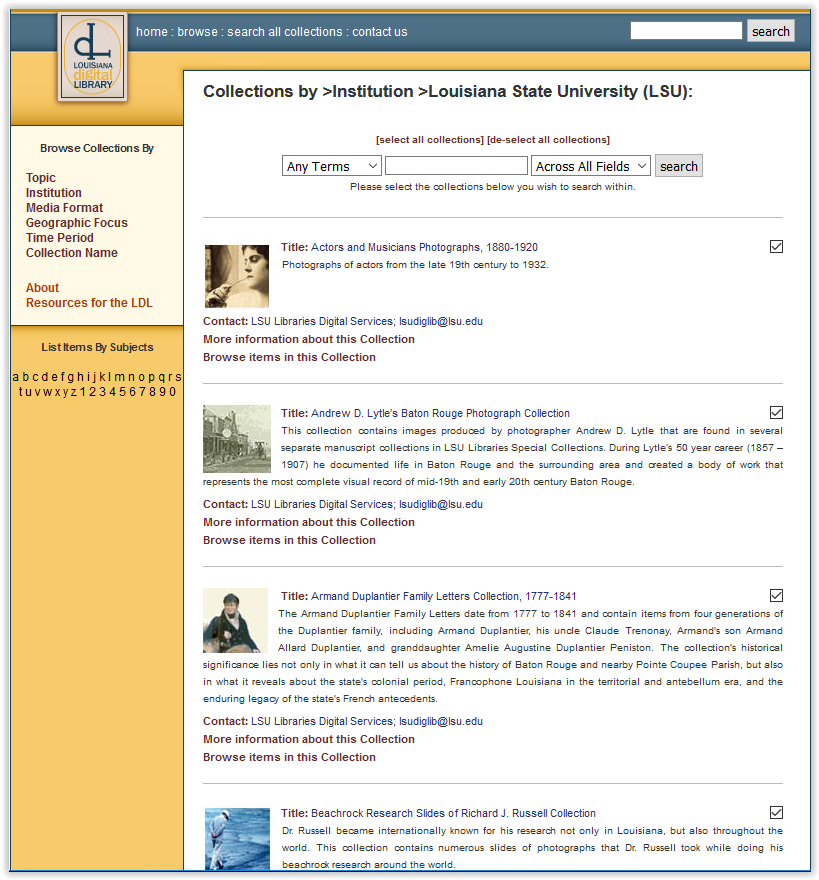Image resolution: width=819 pixels, height=880 pixels.
Task: Browse collections by Collection Name
Action: (72, 253)
